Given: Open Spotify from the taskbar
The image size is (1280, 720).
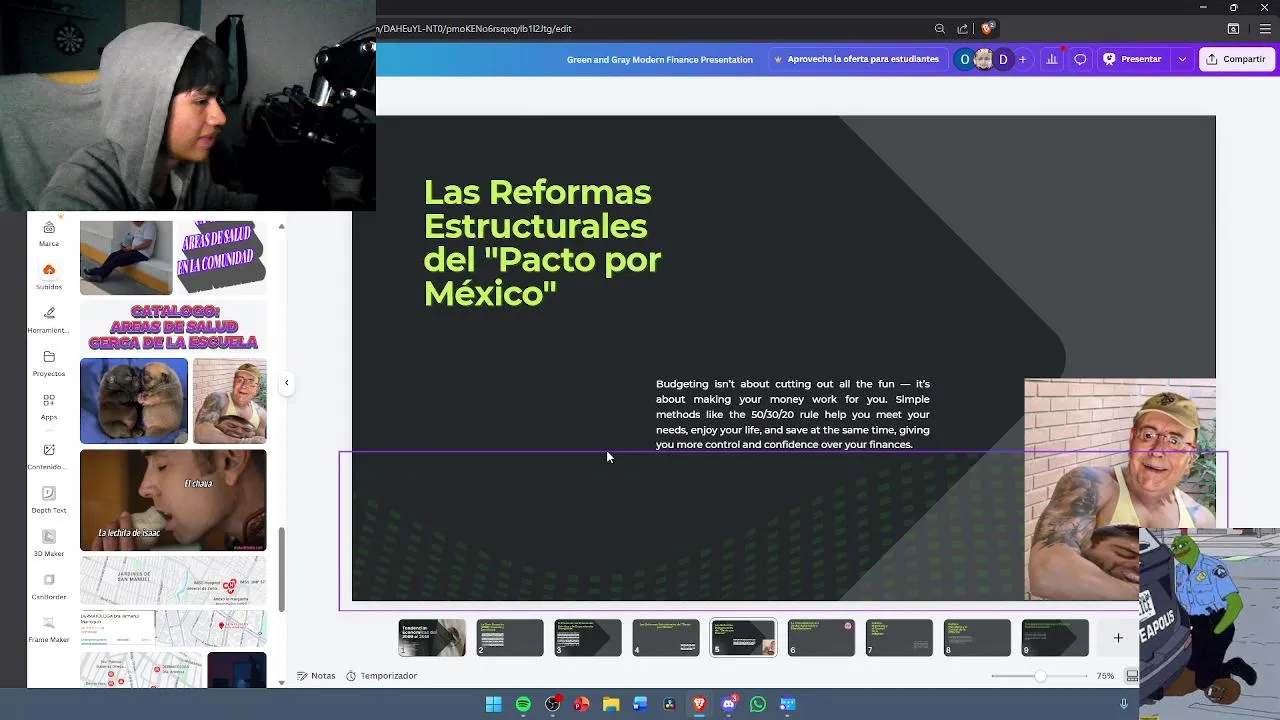Looking at the screenshot, I should click(x=523, y=704).
